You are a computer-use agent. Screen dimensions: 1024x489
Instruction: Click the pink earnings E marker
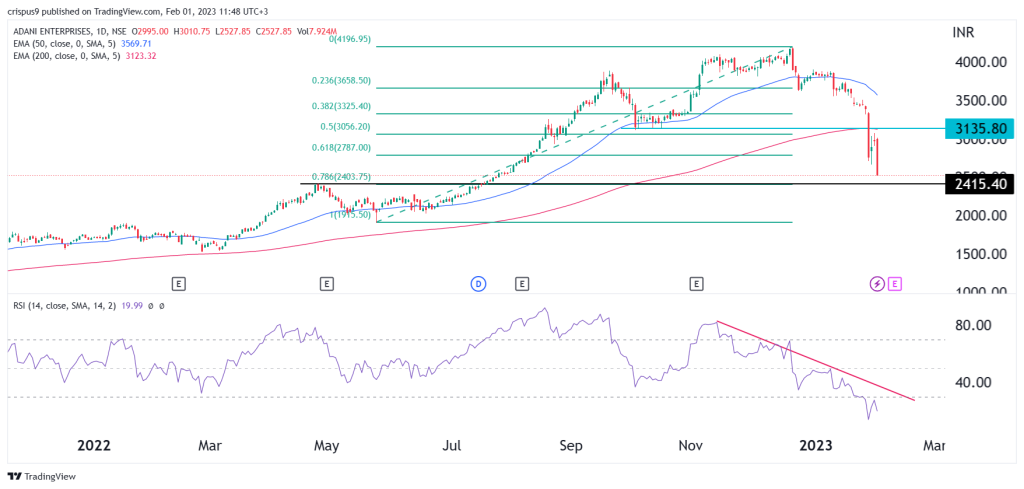point(895,283)
